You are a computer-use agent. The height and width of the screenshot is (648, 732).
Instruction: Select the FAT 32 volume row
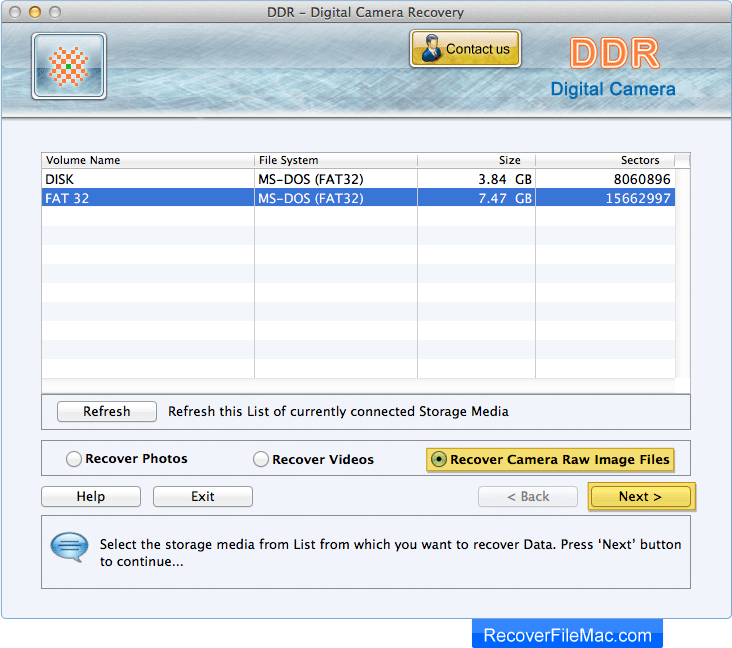tap(358, 198)
